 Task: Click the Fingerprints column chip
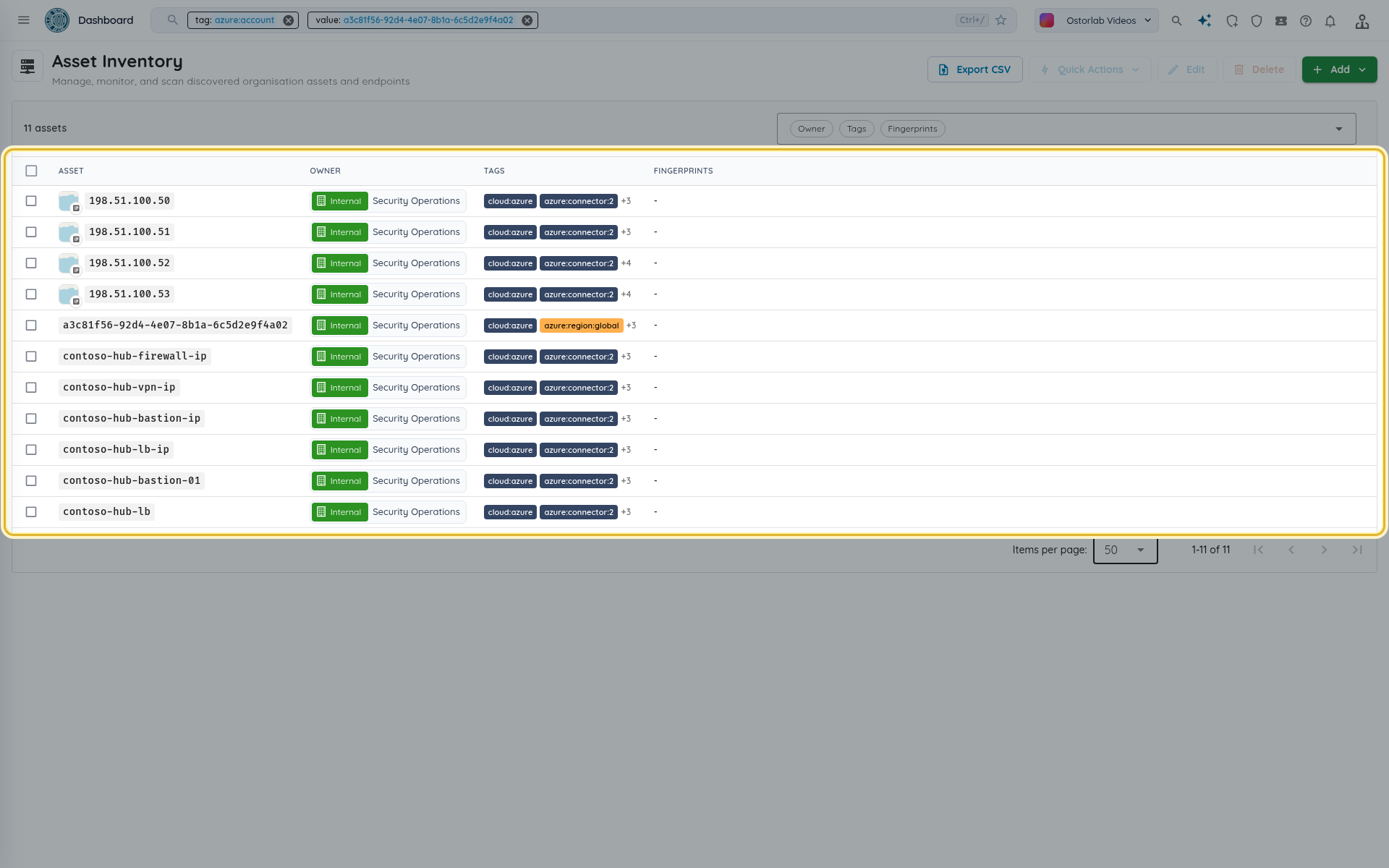[x=912, y=129]
